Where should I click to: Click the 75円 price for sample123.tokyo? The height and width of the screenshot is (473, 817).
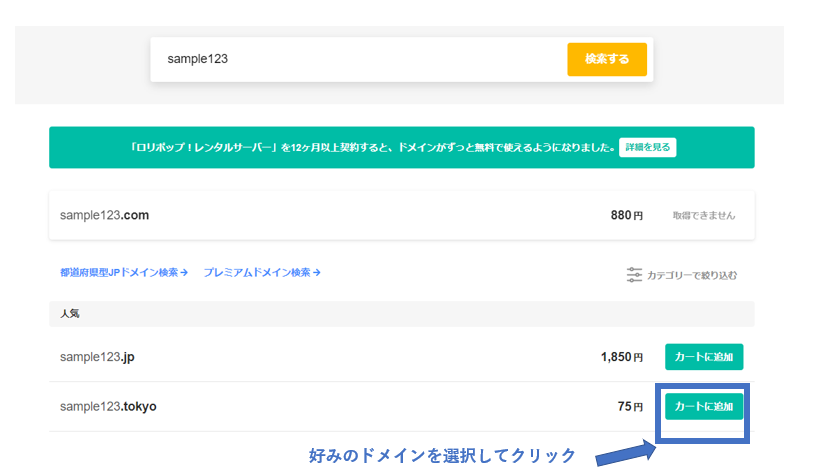(630, 406)
